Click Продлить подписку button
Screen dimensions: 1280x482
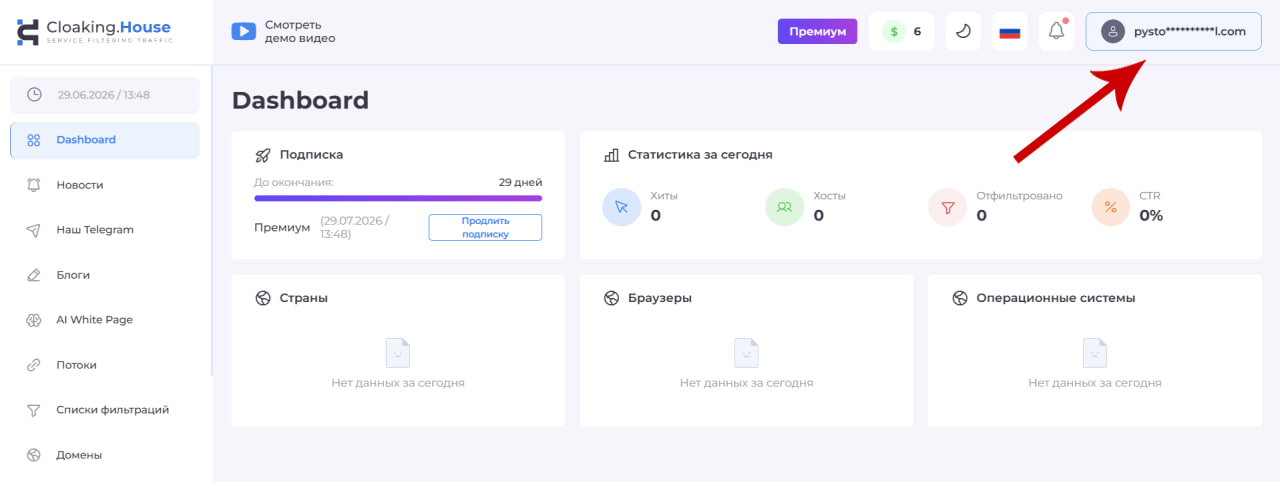[485, 227]
